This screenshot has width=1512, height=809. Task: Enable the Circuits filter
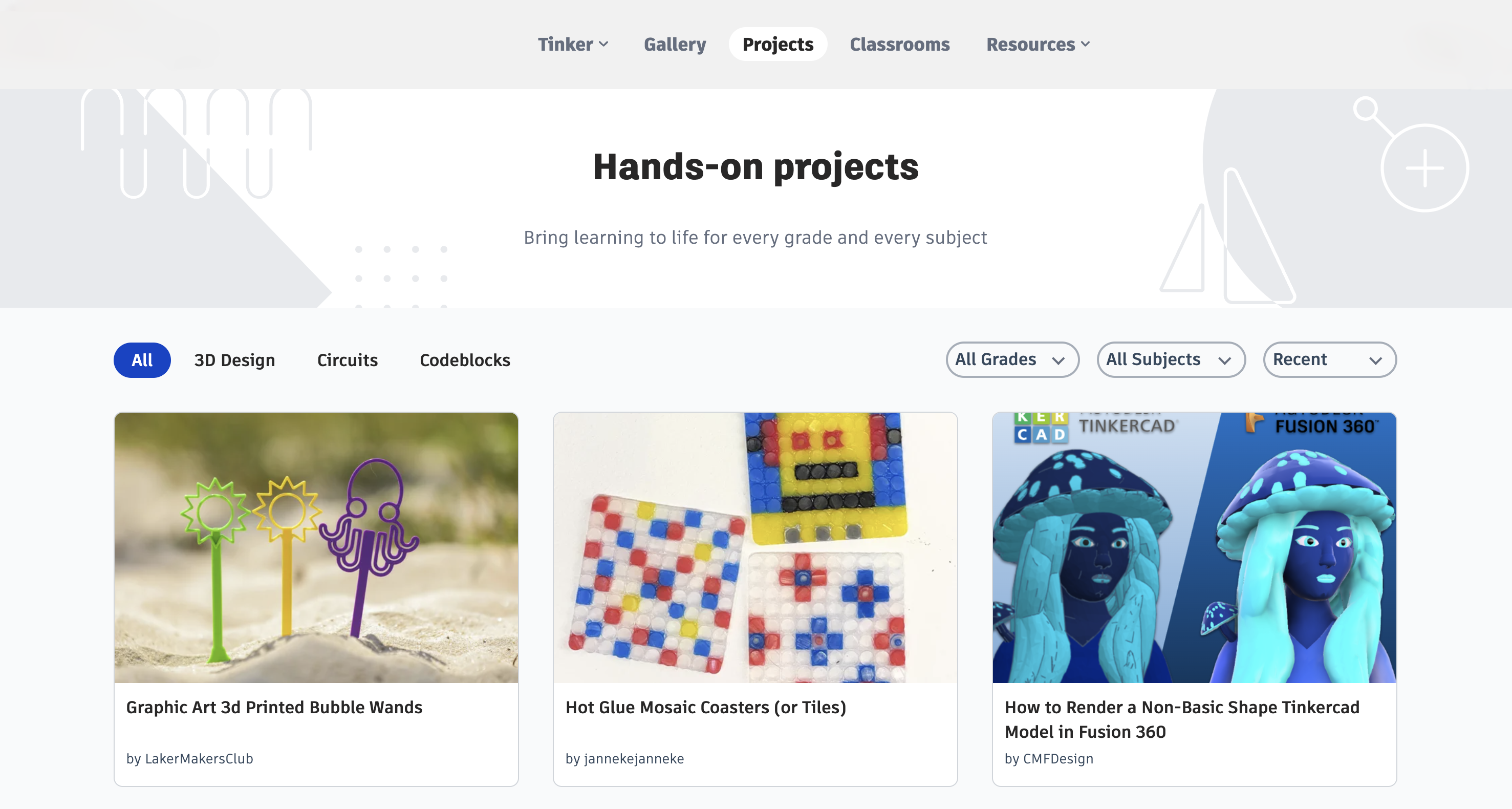347,360
